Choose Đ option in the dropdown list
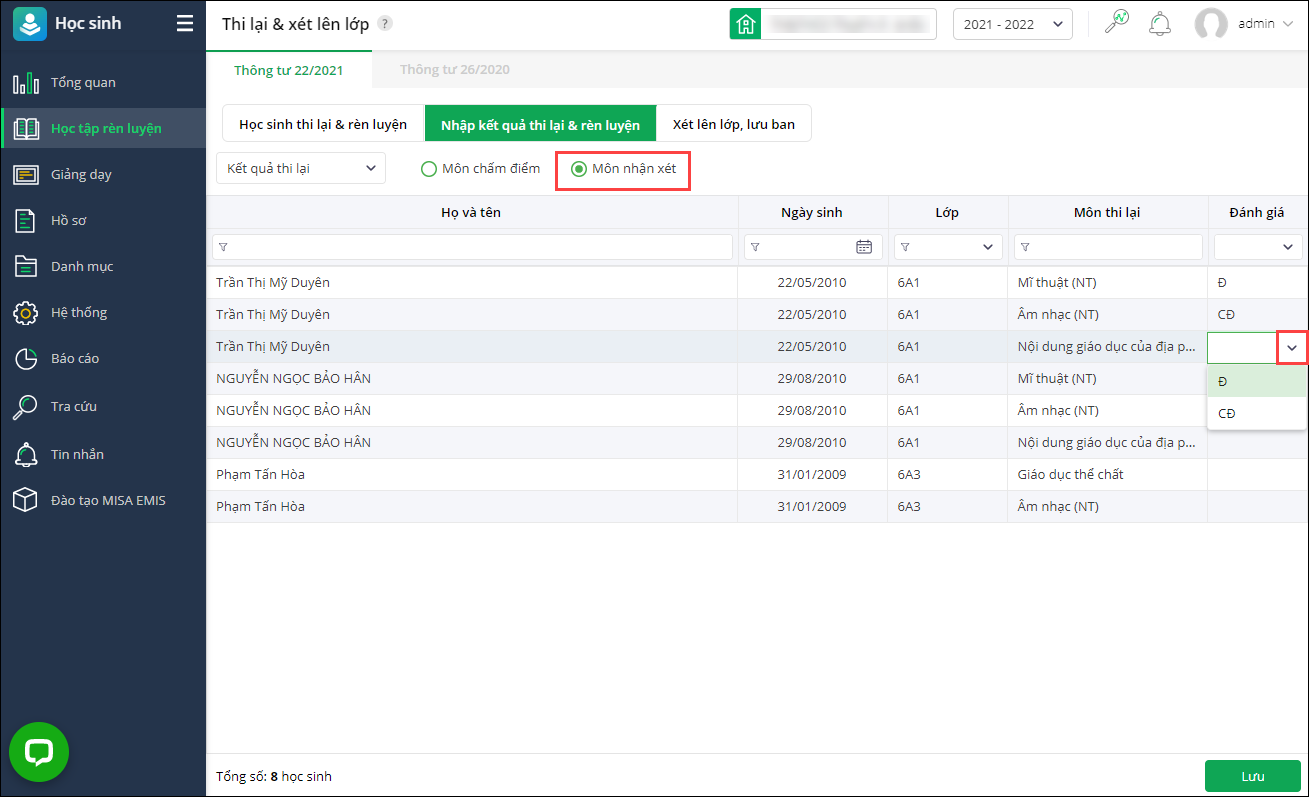Viewport: 1309px width, 797px height. click(x=1257, y=381)
